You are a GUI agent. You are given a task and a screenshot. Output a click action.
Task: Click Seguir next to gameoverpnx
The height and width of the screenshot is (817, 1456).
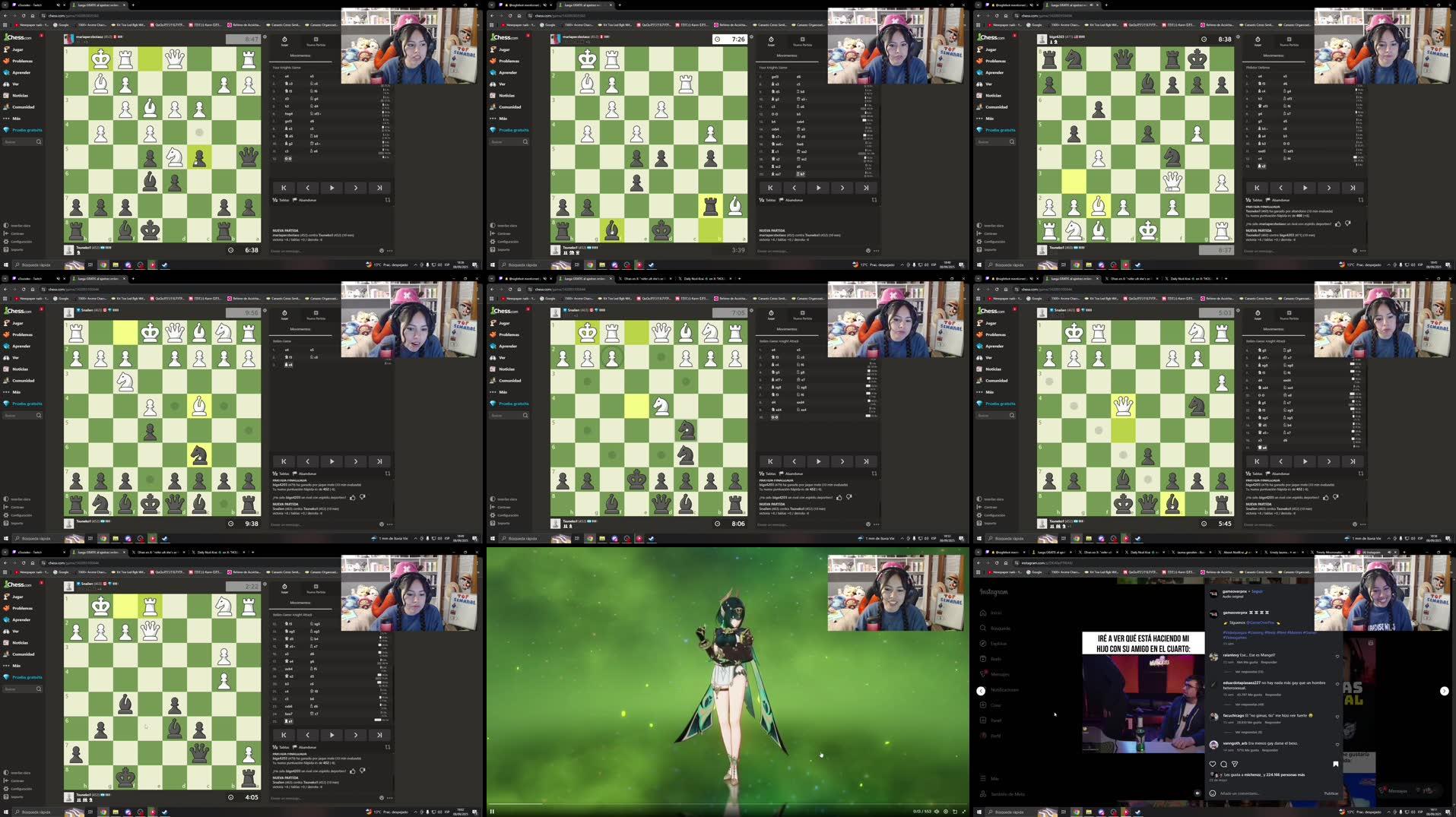[x=1257, y=591]
